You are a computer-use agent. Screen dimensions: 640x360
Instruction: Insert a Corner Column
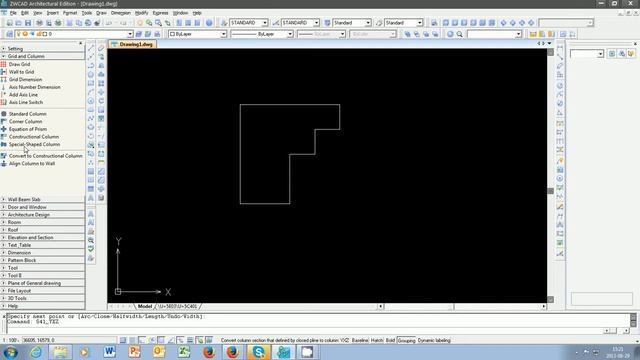(x=25, y=122)
